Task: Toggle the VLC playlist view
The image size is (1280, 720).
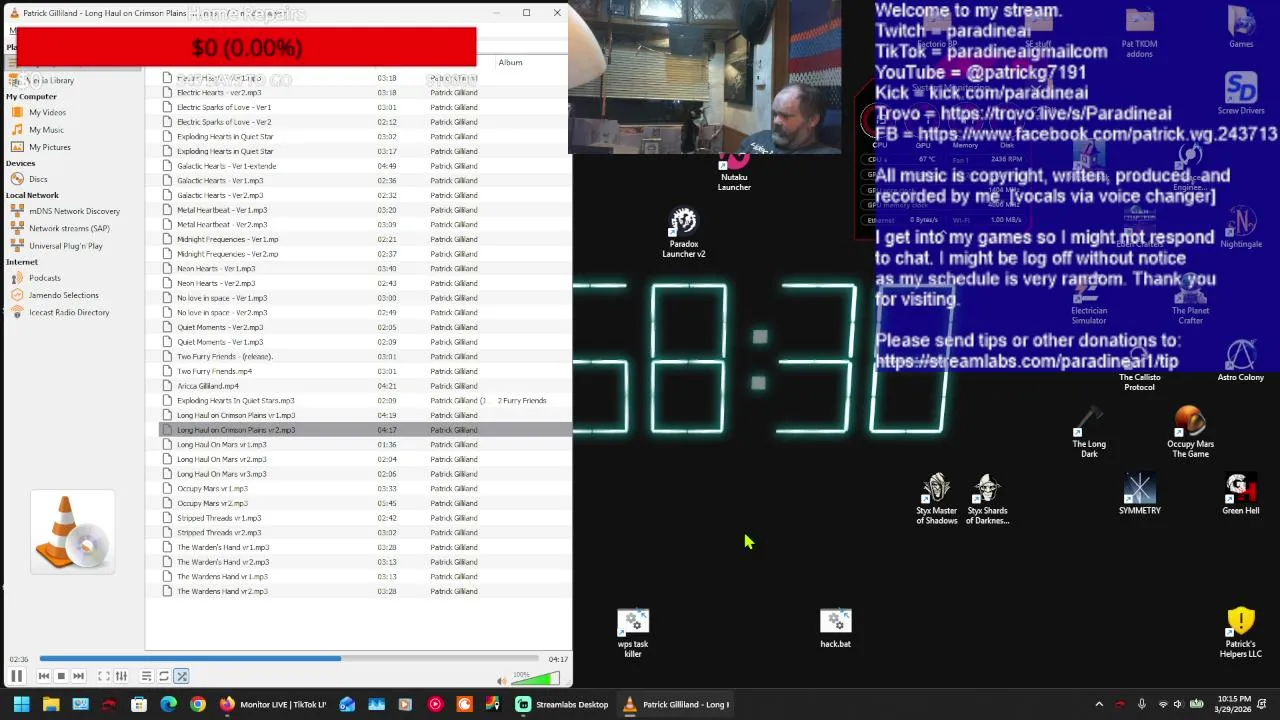Action: click(146, 676)
